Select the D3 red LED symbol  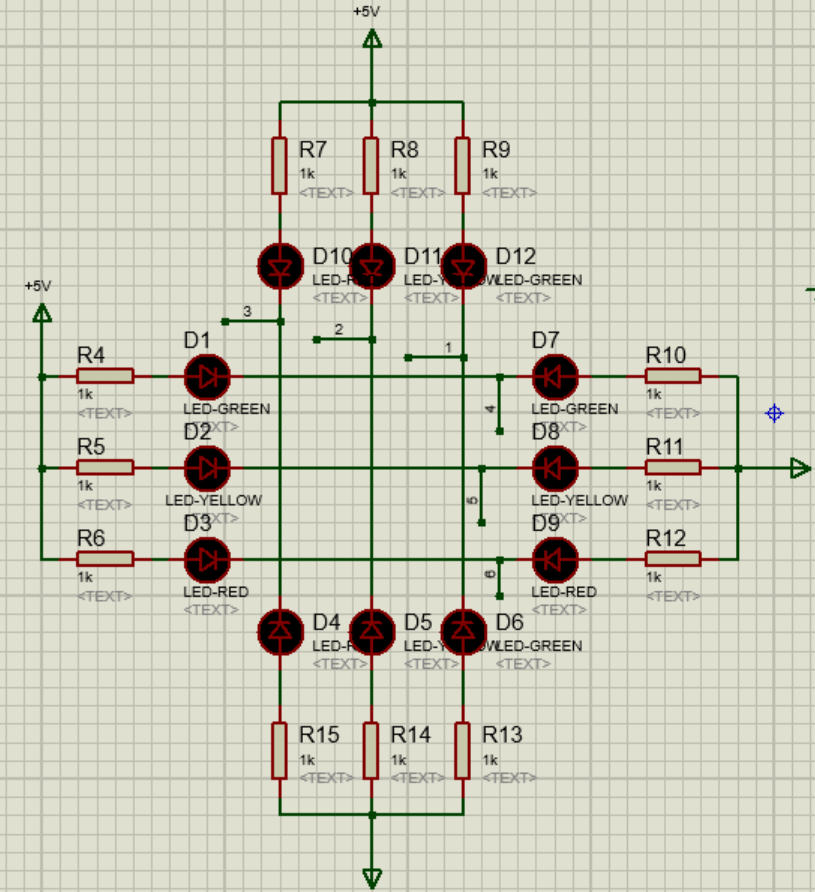point(207,559)
